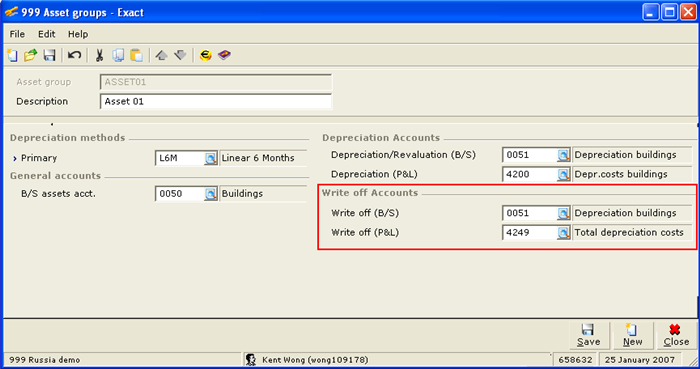Screen dimensions: 700x369
Task: Click the New document toolbar icon
Action: tap(12, 55)
